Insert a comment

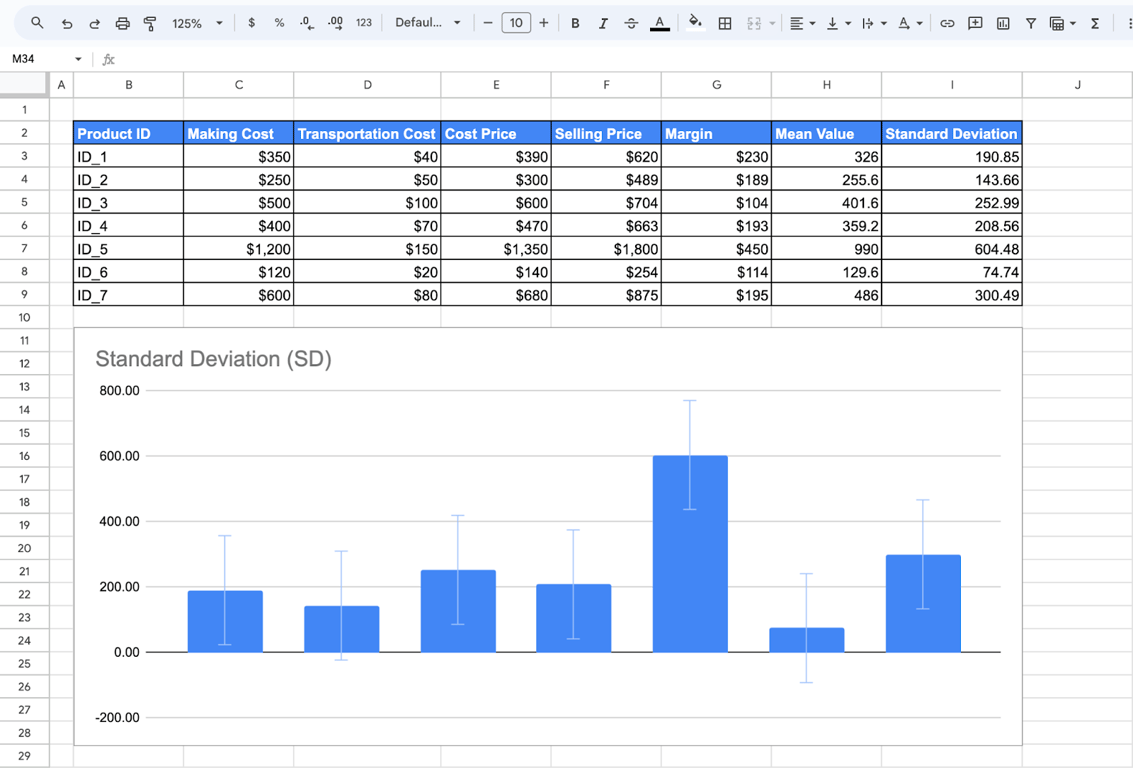point(975,23)
